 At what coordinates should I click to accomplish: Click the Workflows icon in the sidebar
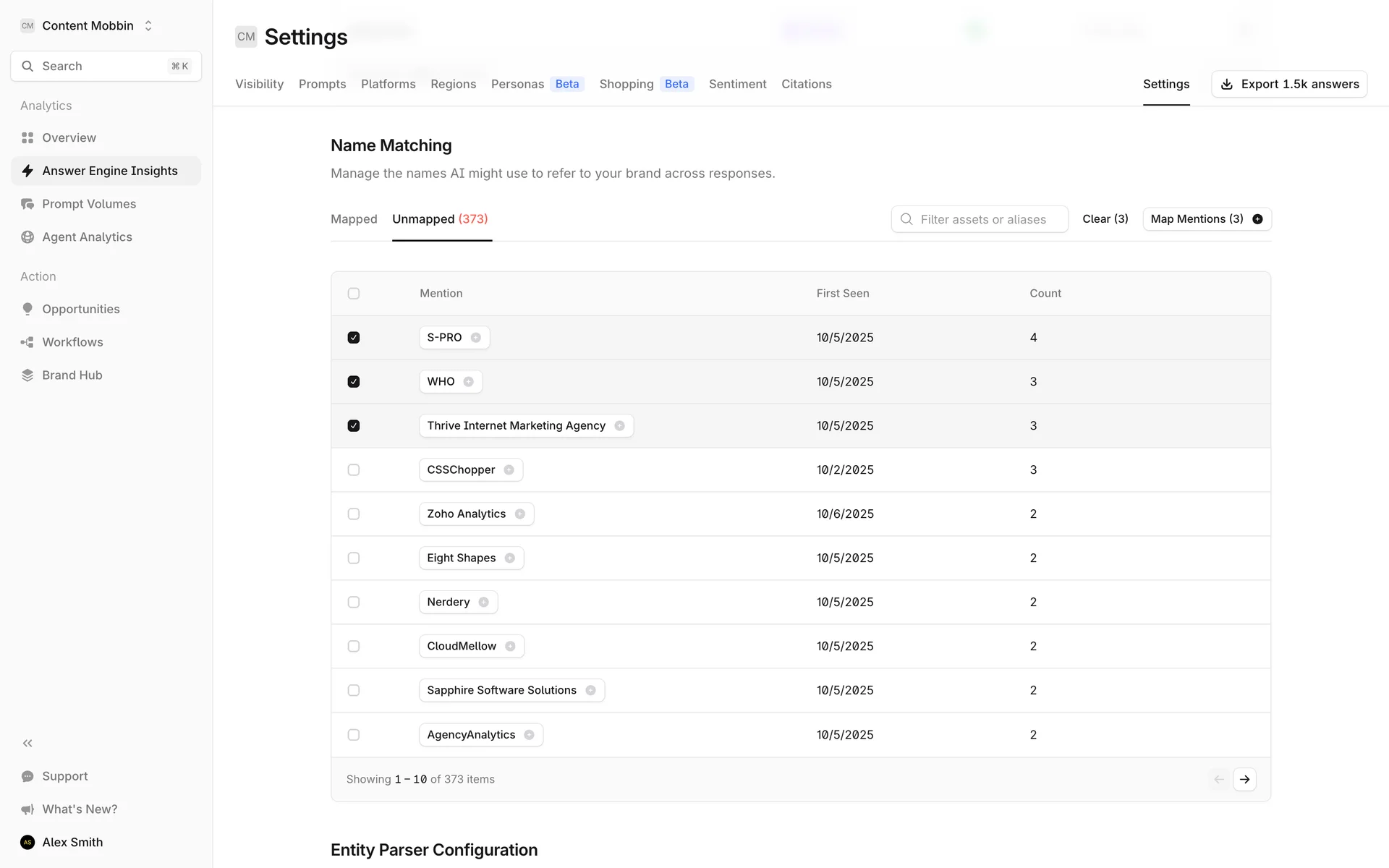tap(27, 342)
